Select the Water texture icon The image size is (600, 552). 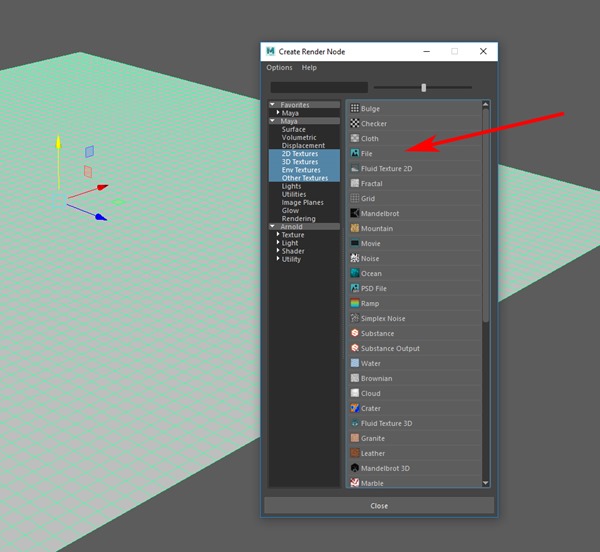pos(355,363)
